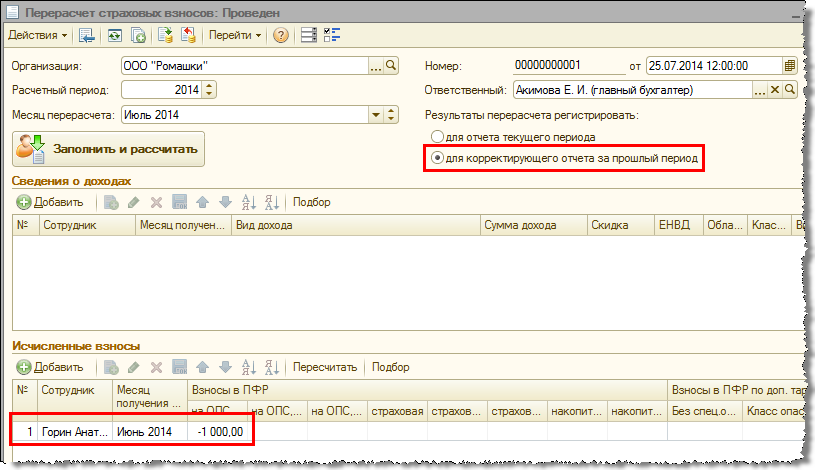This screenshot has height=470, width=815.
Task: Click sort descending icon in Сведения о доходах
Action: click(272, 202)
